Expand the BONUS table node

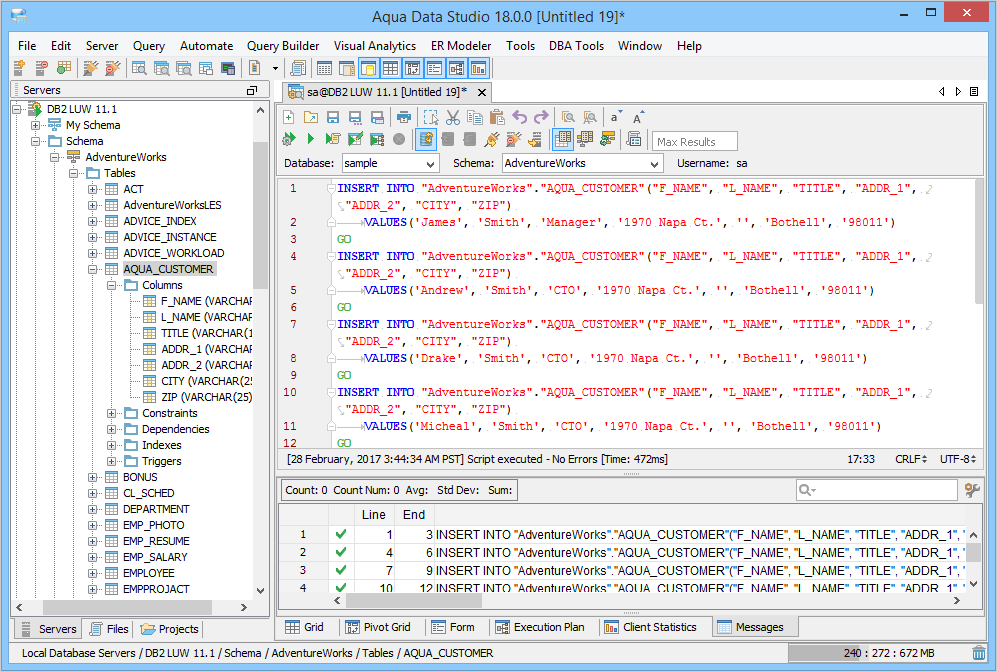[93, 477]
